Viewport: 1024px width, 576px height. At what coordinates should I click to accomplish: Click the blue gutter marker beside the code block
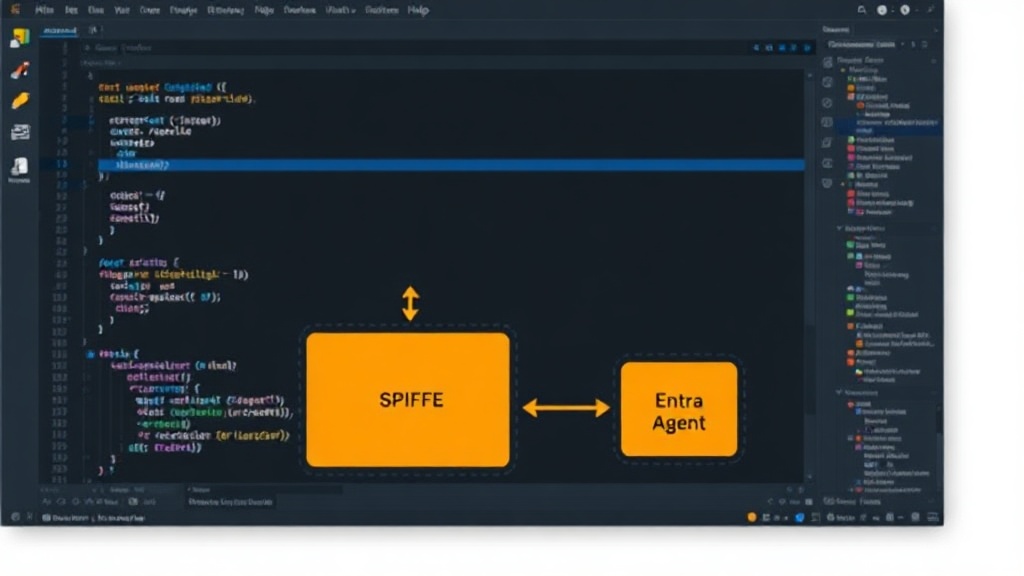click(90, 354)
